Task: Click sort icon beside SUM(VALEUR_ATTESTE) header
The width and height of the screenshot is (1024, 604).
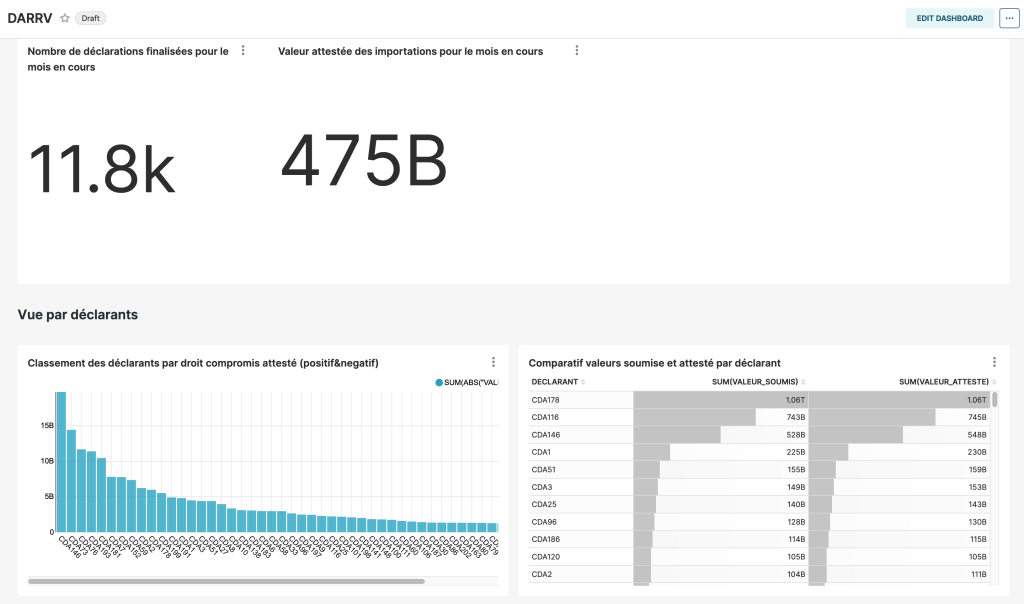Action: (994, 382)
